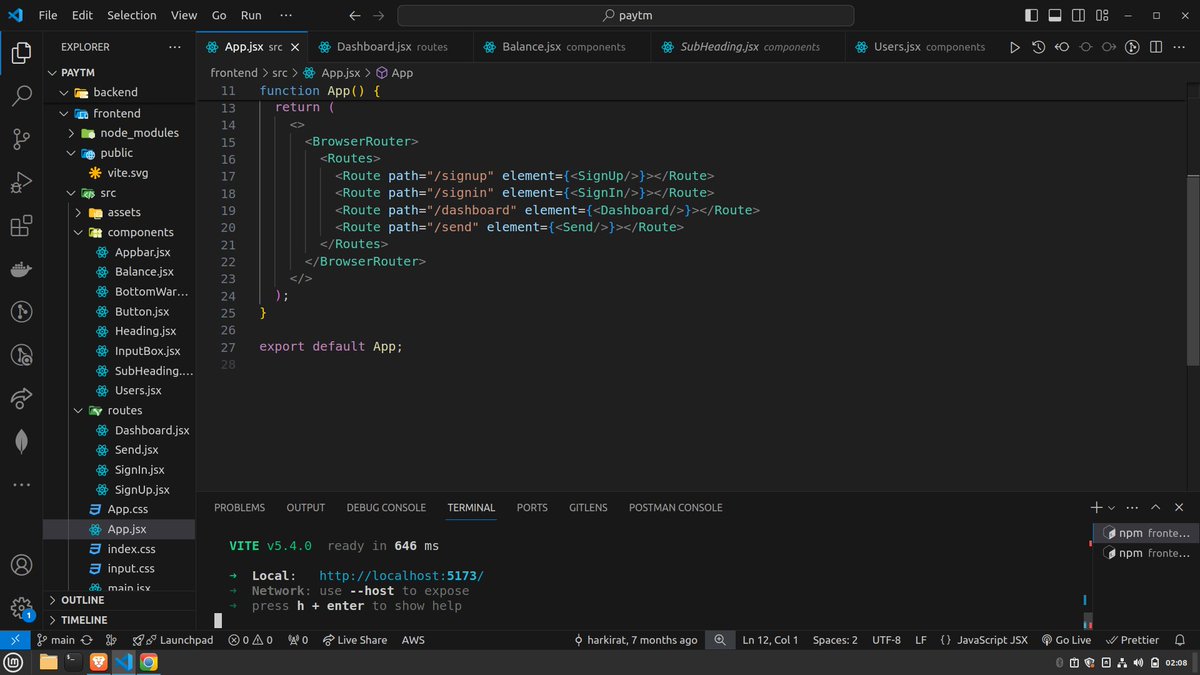Toggle the bottom Panel visibility
Viewport: 1200px width, 675px height.
tap(1055, 15)
